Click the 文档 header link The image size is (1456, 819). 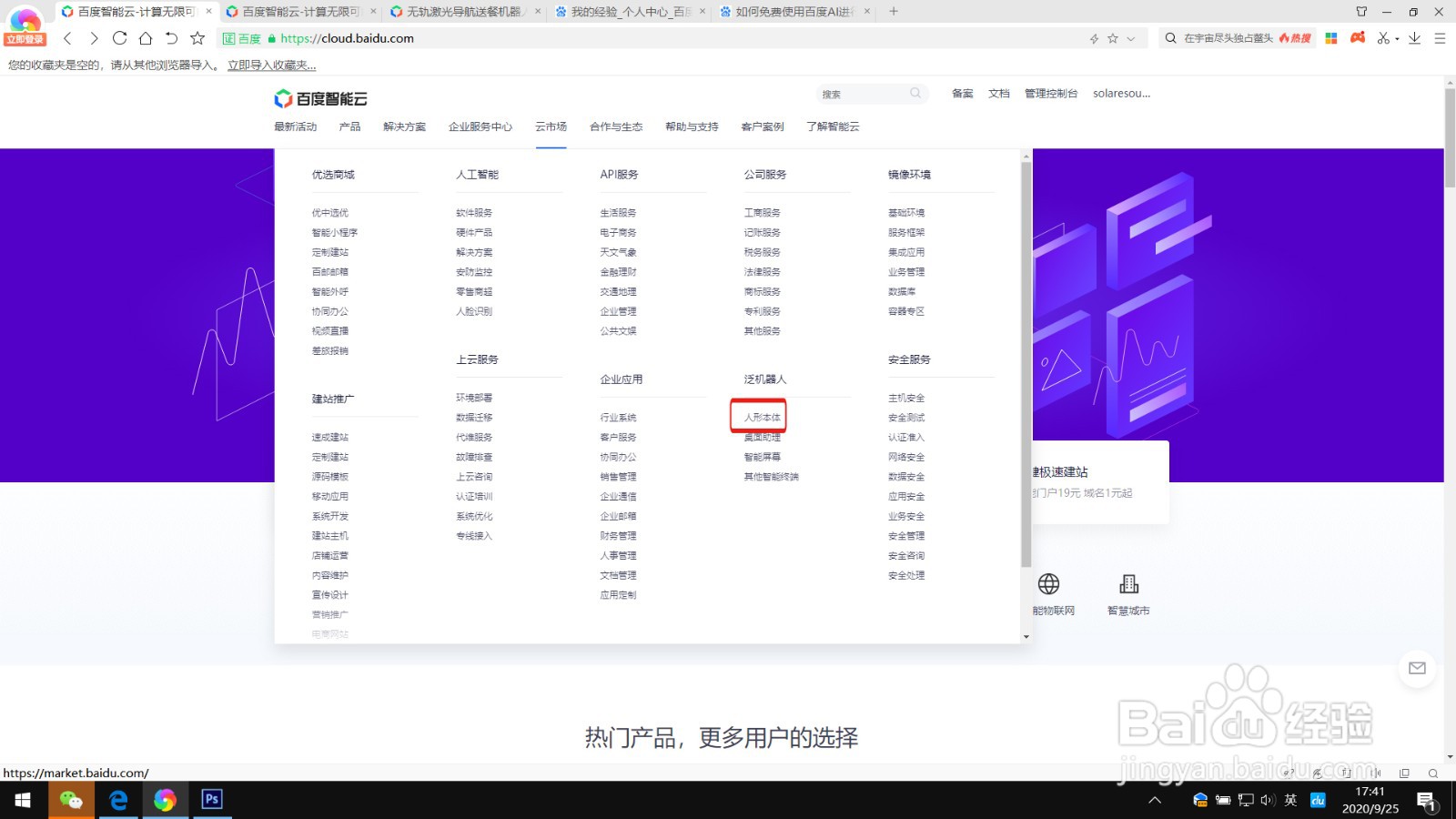pyautogui.click(x=999, y=93)
